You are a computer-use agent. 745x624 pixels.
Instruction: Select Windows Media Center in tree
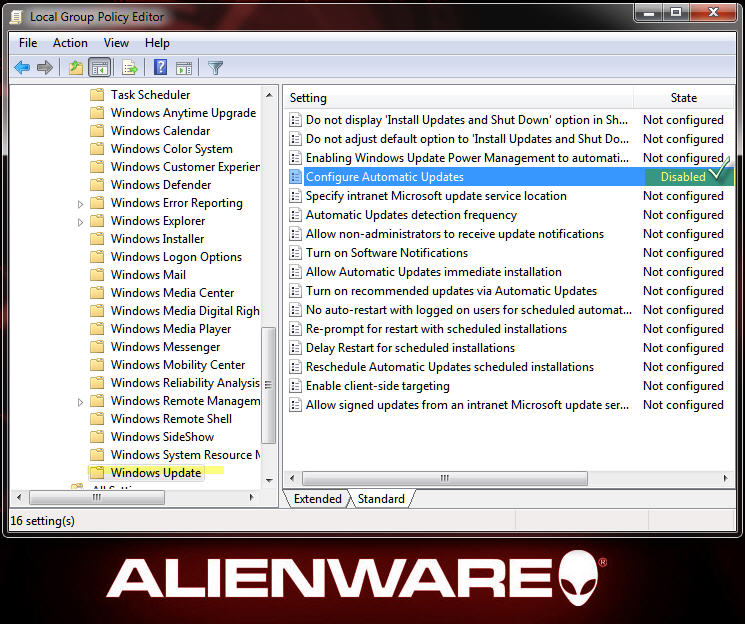172,293
